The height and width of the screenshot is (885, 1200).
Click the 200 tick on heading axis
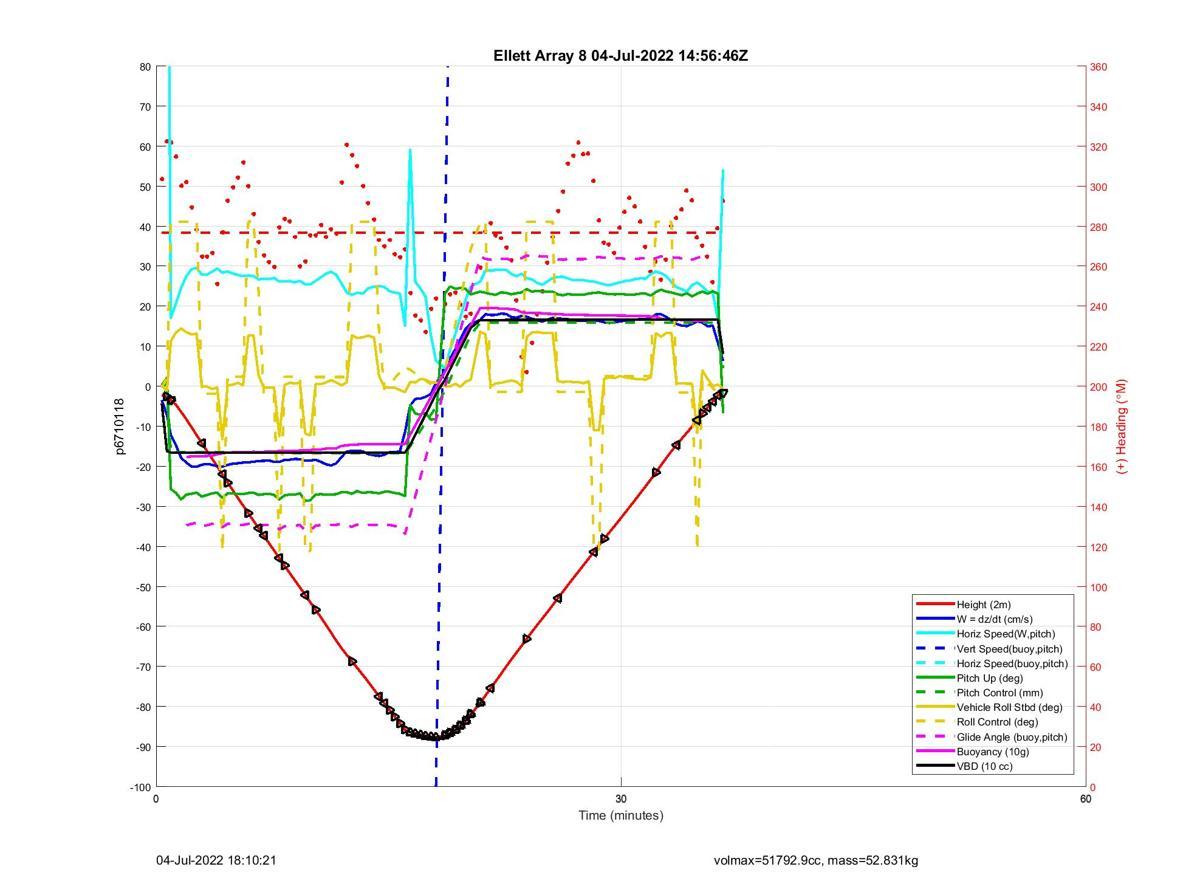pos(1099,387)
